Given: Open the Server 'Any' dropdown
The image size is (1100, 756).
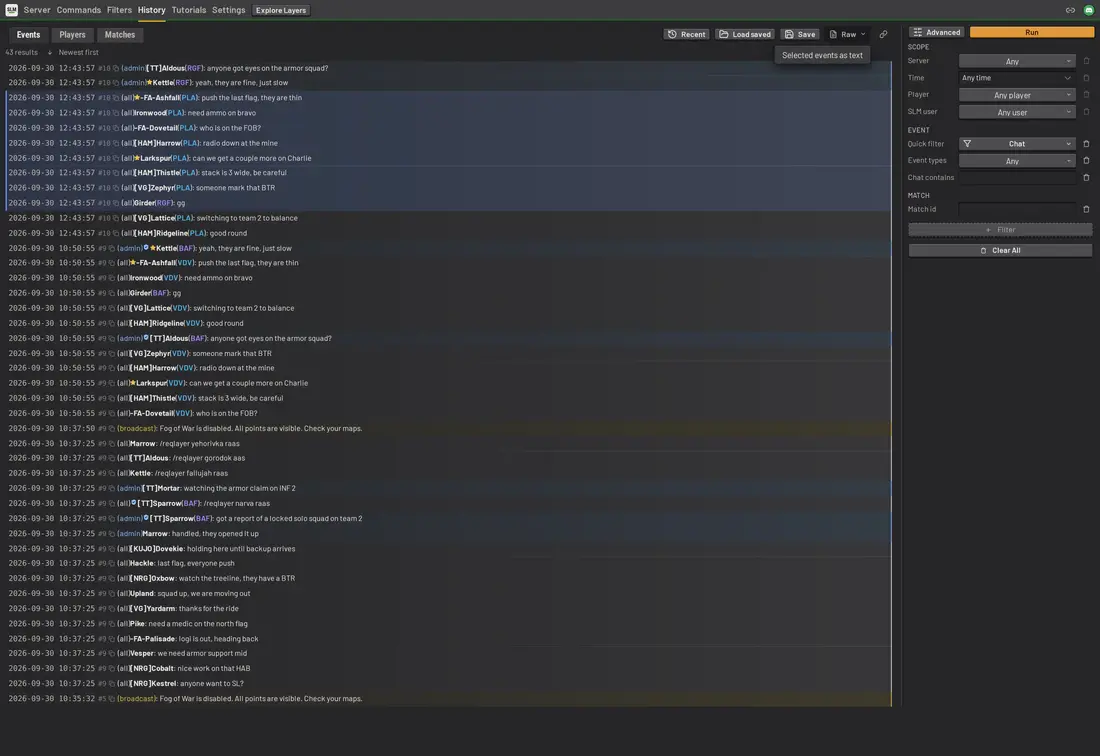Looking at the screenshot, I should (1017, 61).
